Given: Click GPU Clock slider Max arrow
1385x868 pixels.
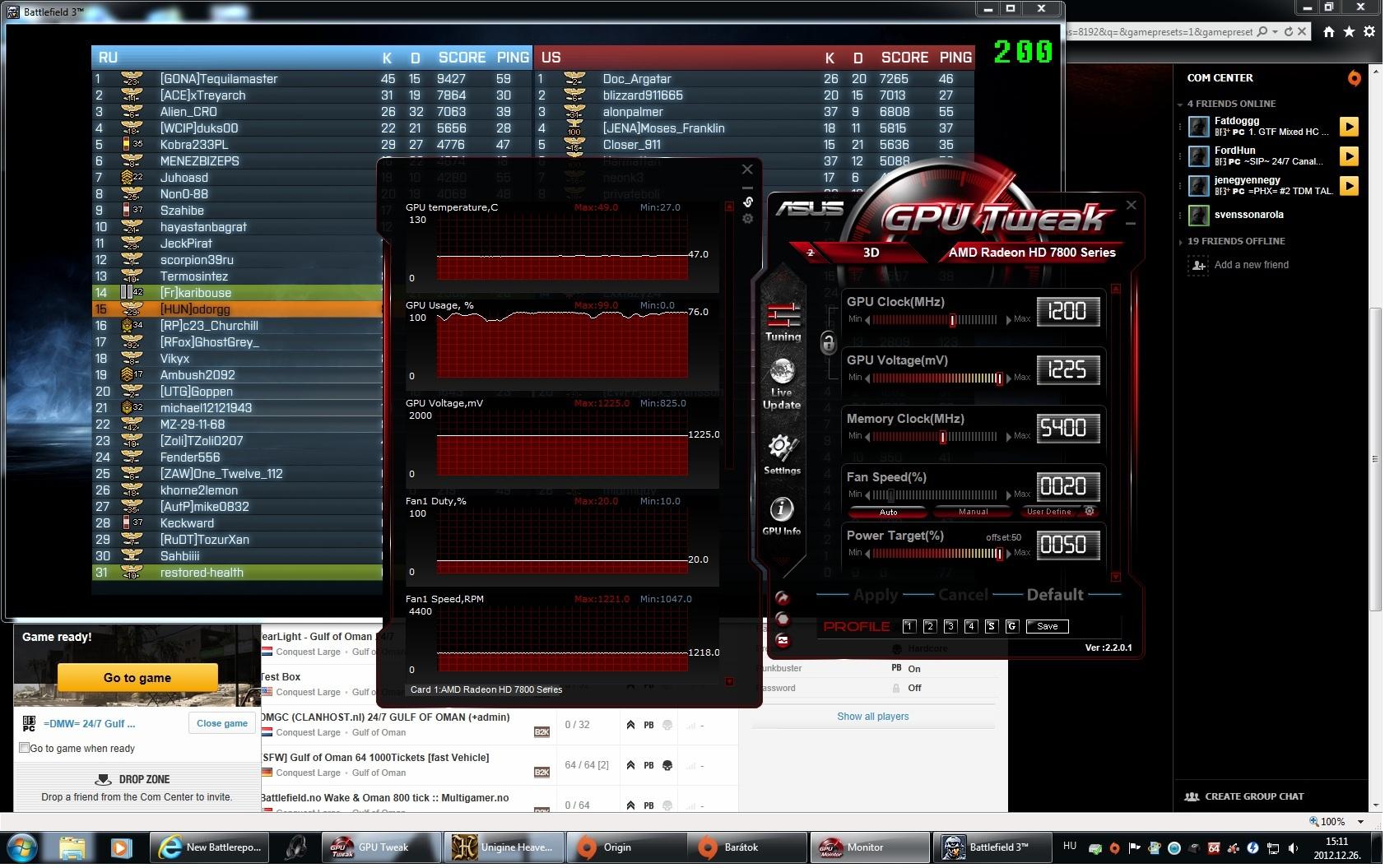Looking at the screenshot, I should 1009,320.
